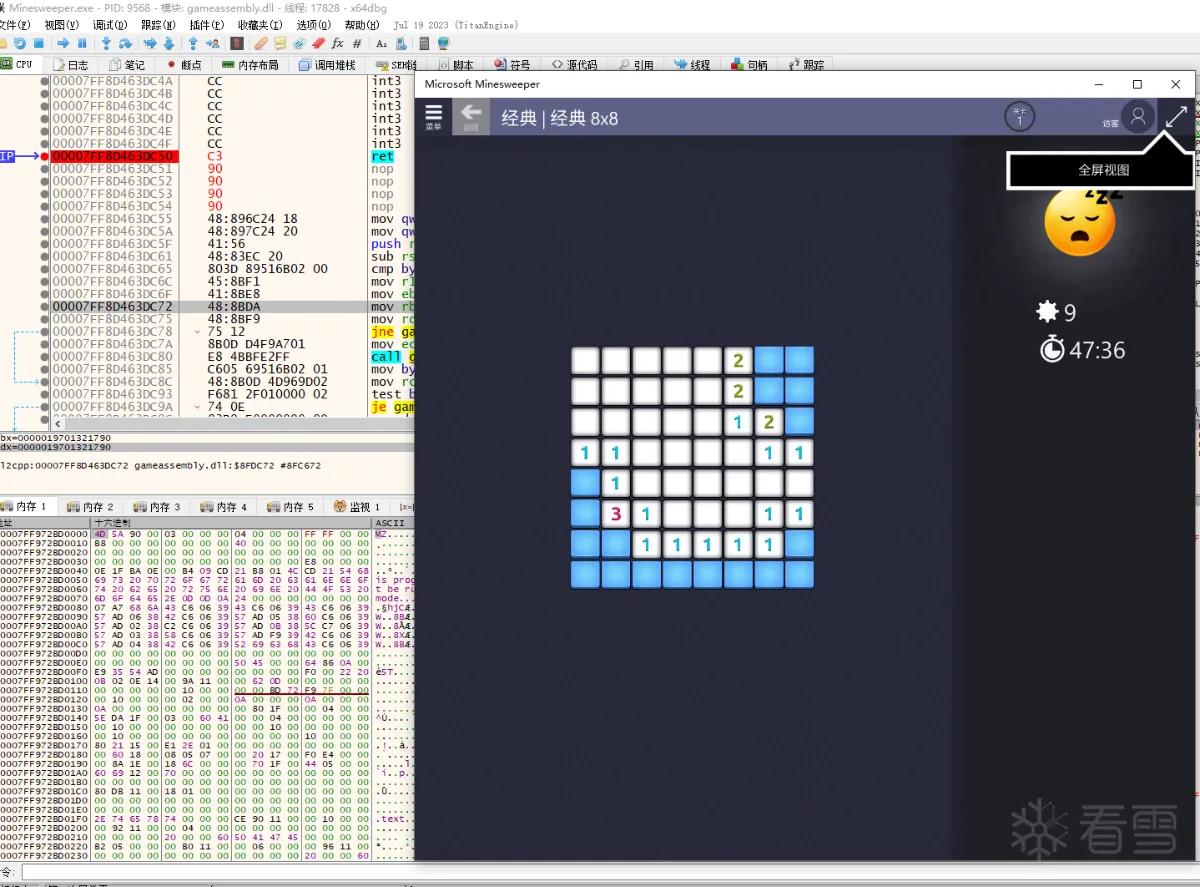Screen dimensions: 1200x887
Task: Click the command input field at bottom
Action: point(610,873)
